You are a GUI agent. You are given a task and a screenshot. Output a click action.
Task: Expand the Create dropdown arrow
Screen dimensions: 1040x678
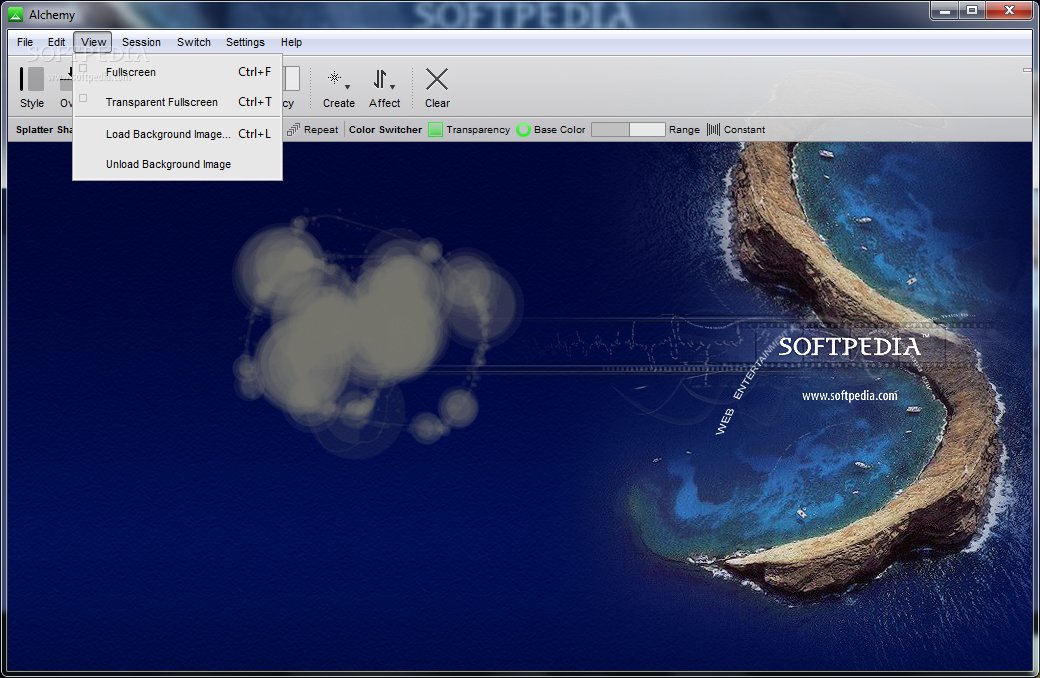pyautogui.click(x=347, y=87)
